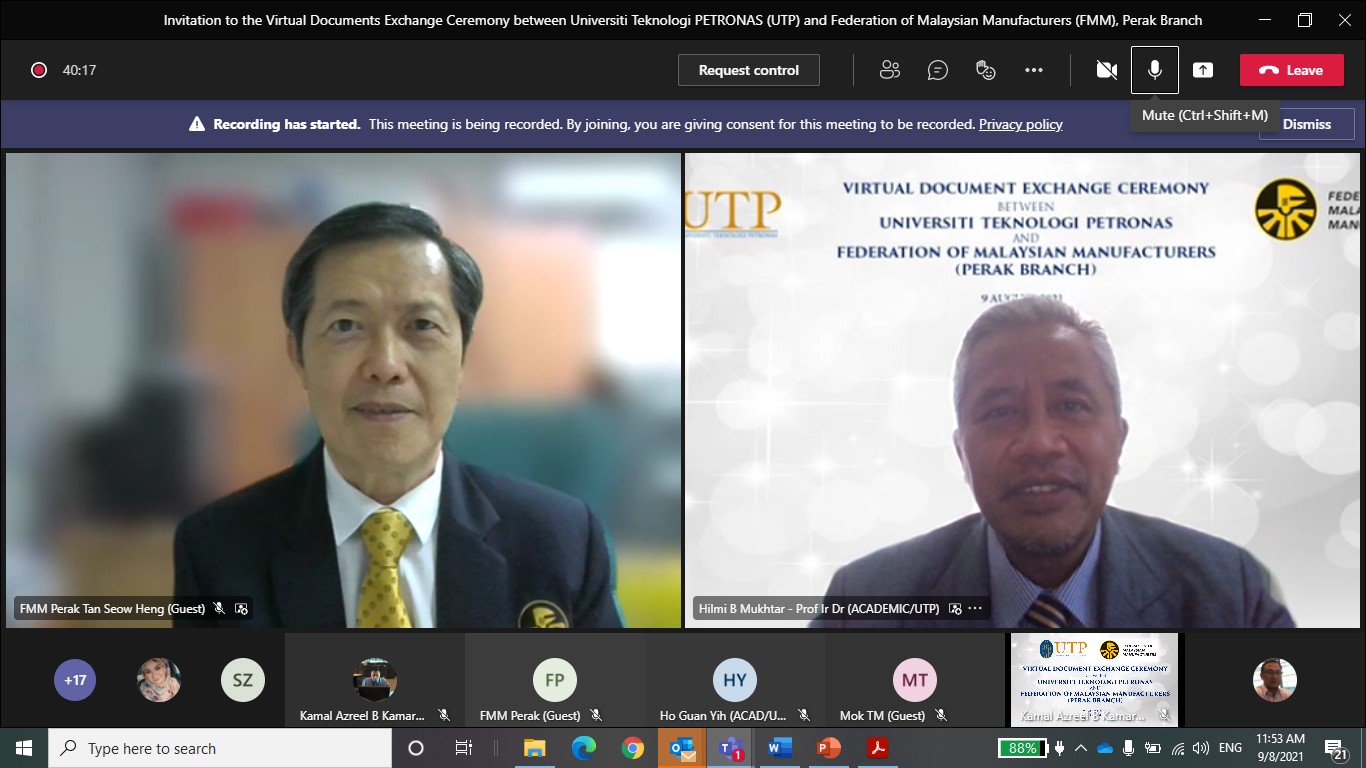Click the red recording indicator

click(39, 70)
